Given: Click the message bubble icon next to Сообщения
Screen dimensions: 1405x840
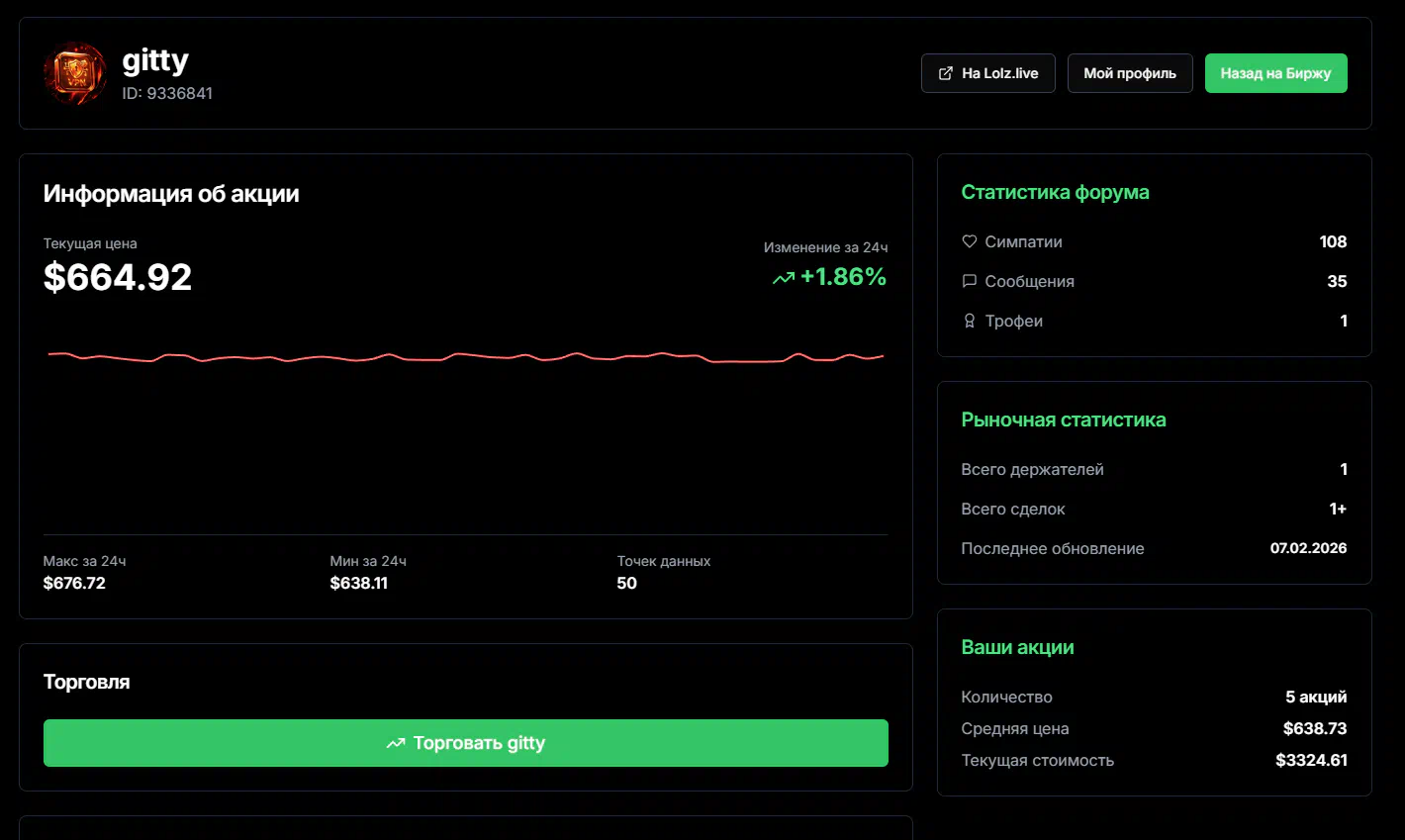Looking at the screenshot, I should point(970,281).
